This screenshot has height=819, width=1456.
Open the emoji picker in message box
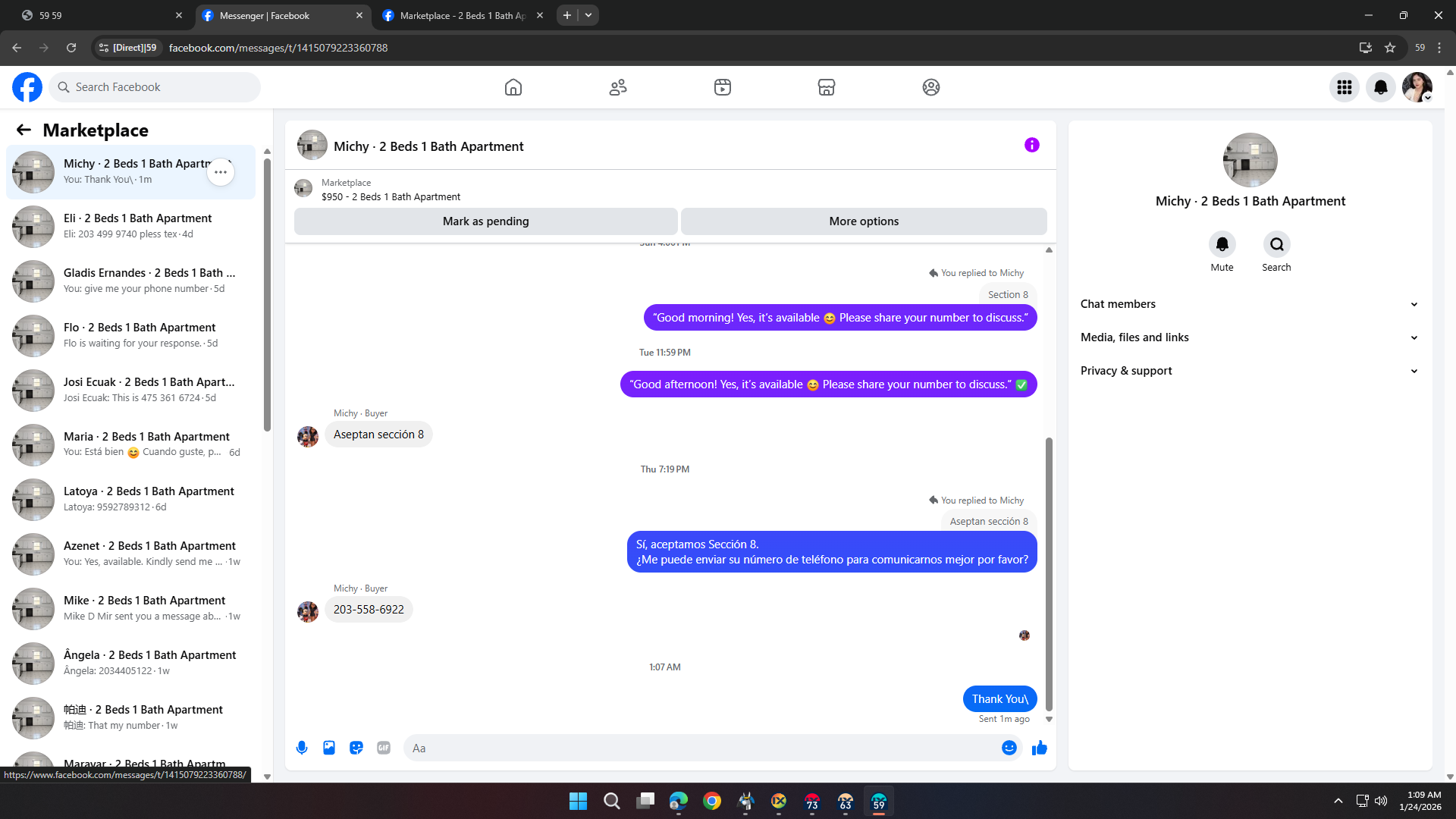click(1009, 748)
